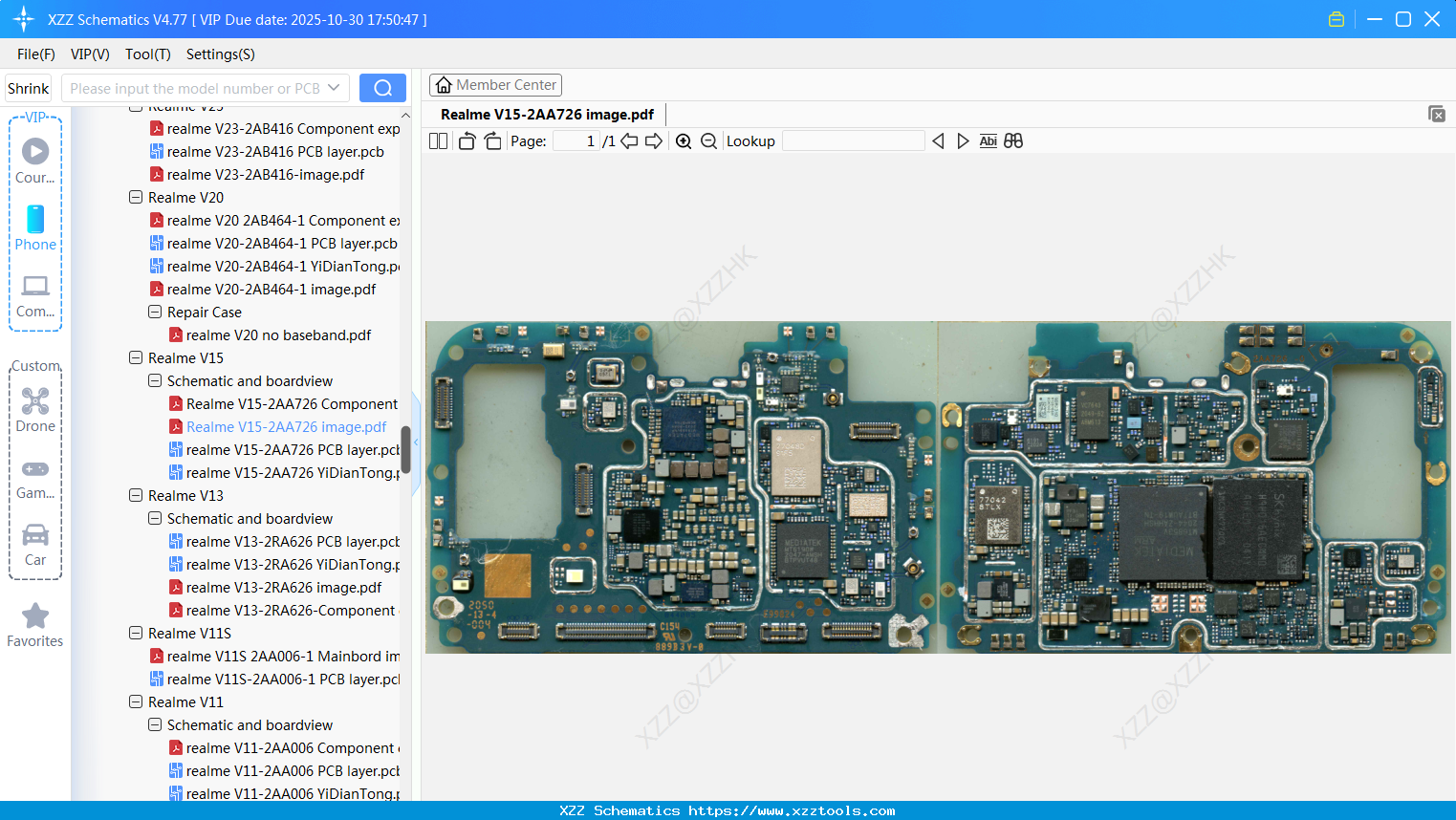Open realme V15-2AA726 PCB layer.pcb
Screen dimensions: 1456x820
293,449
